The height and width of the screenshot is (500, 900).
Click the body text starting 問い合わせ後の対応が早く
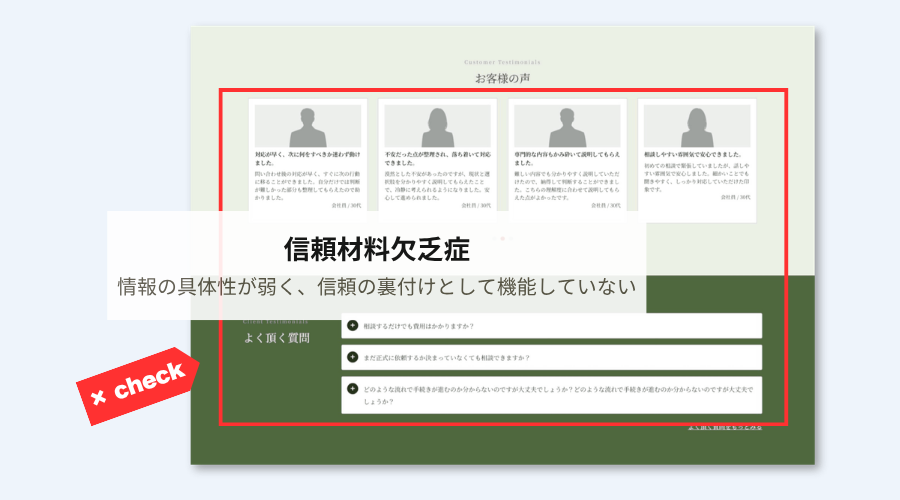point(308,185)
